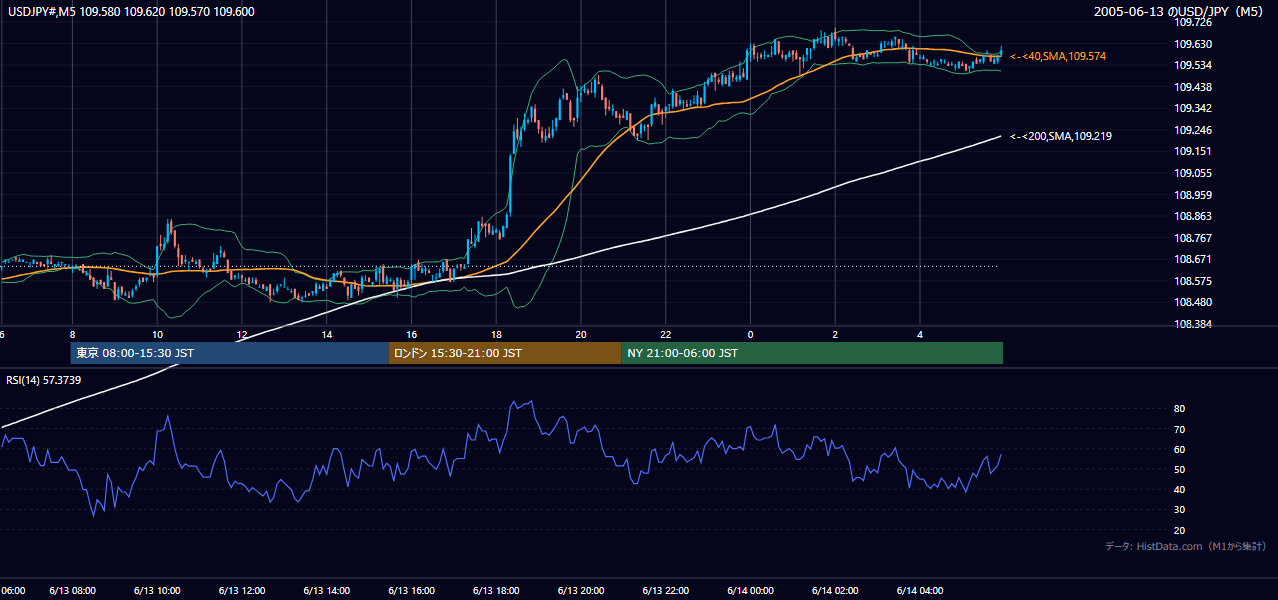The width and height of the screenshot is (1278, 600).
Task: Click hour label 10 under price chart
Action: [x=157, y=334]
